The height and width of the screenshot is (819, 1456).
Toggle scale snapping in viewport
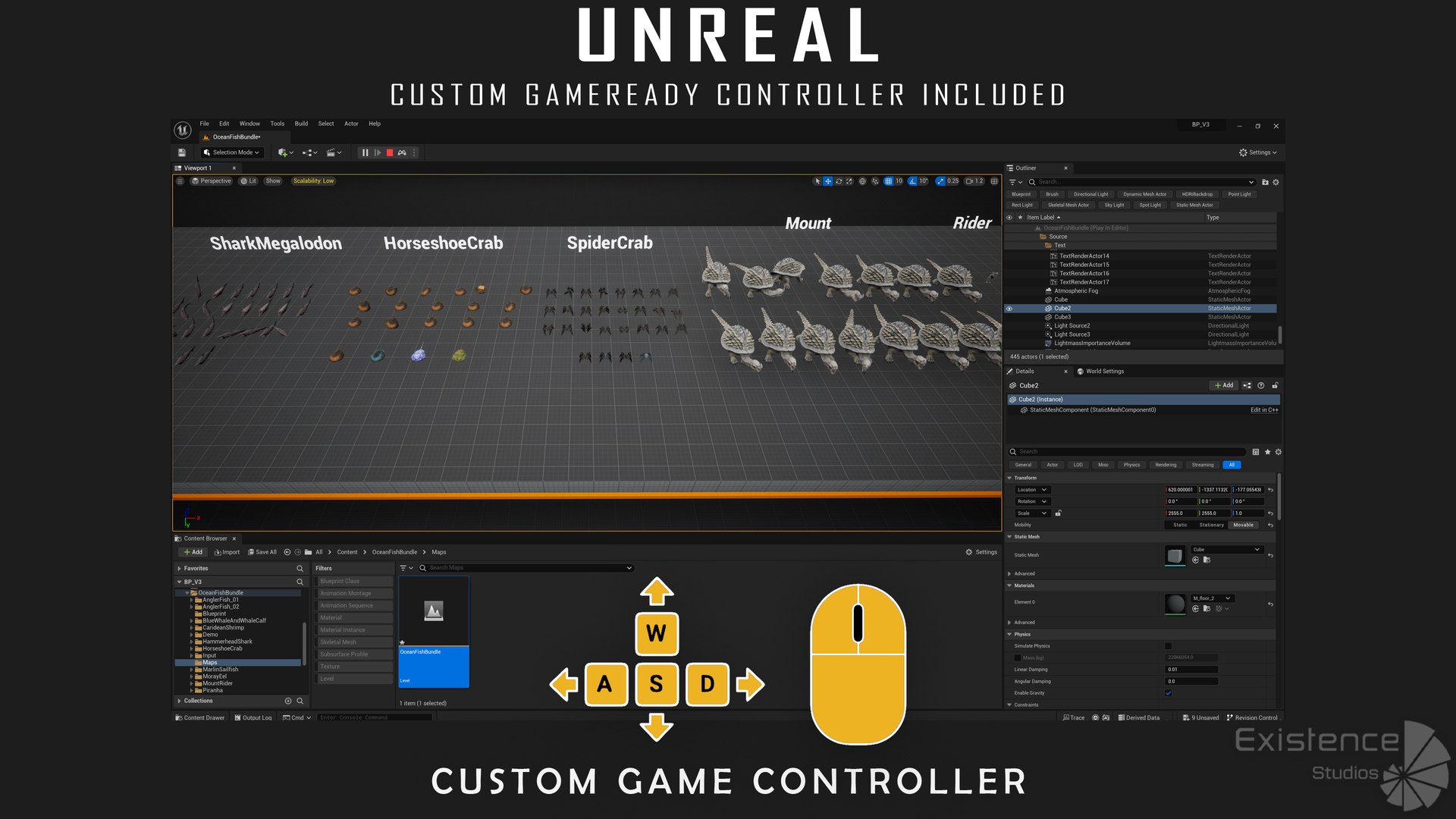tap(940, 181)
